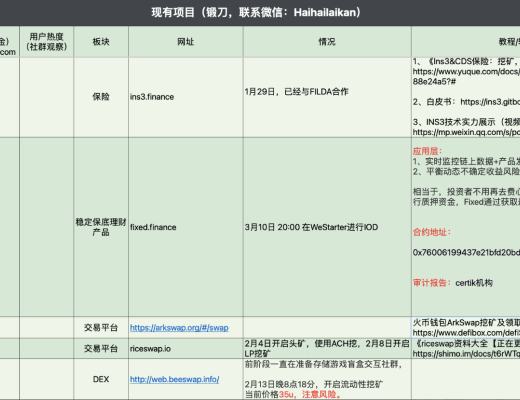Click the fixed.finance cell
The width and height of the screenshot is (520, 400).
click(x=186, y=227)
